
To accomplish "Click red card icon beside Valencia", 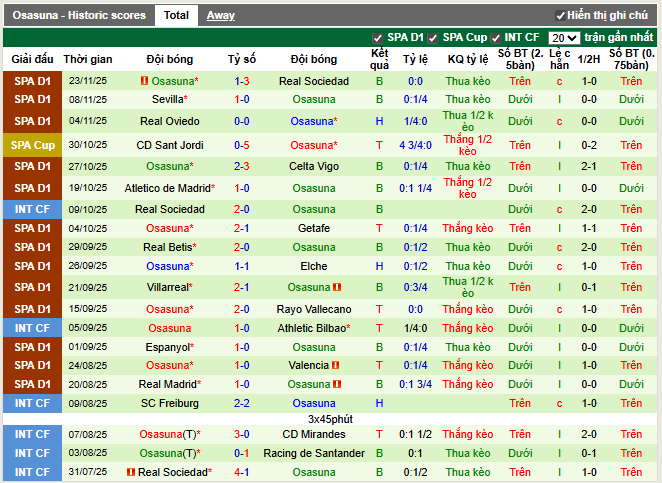I will pos(336,365).
